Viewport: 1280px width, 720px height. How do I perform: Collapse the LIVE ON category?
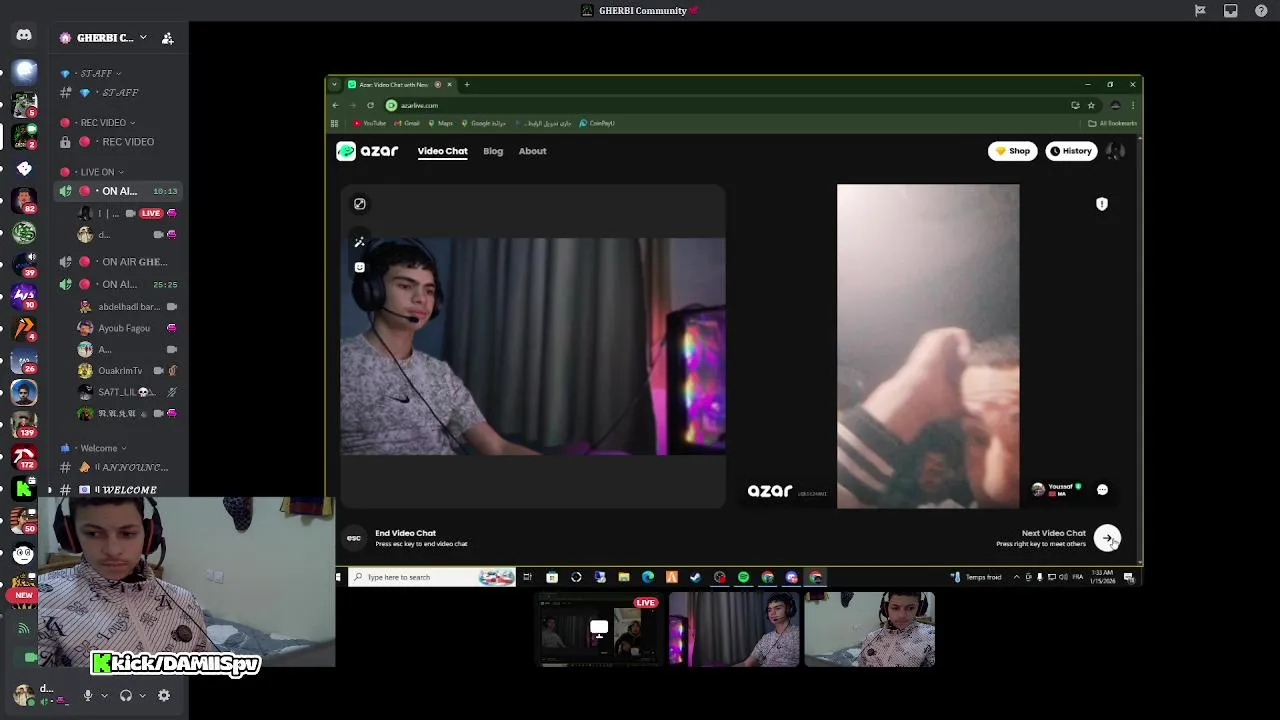pyautogui.click(x=92, y=172)
